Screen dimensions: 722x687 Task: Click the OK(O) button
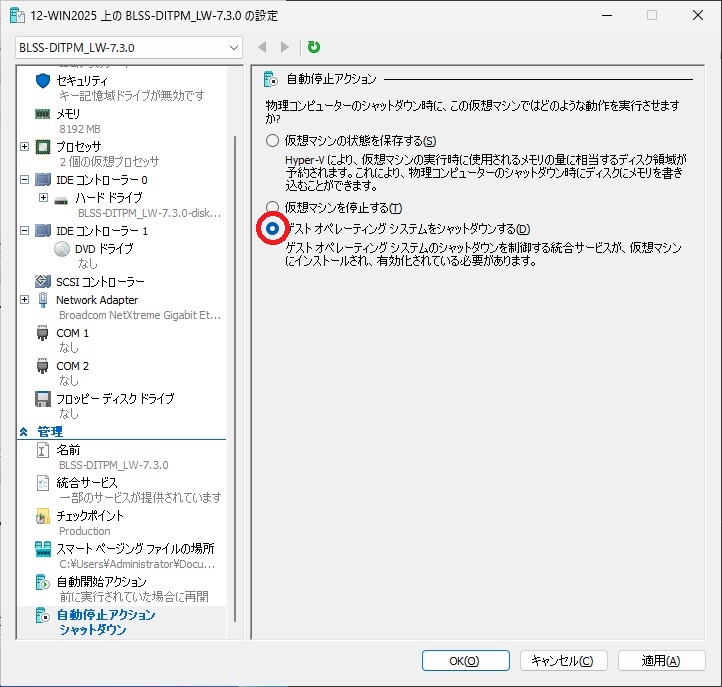pos(466,661)
